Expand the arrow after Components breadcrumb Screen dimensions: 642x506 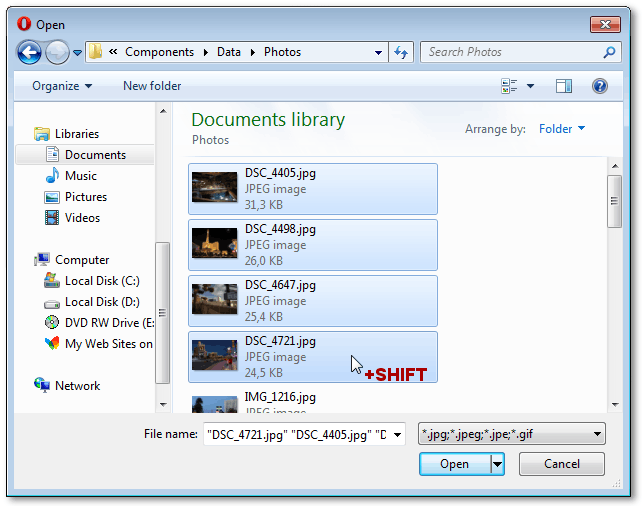pos(206,52)
